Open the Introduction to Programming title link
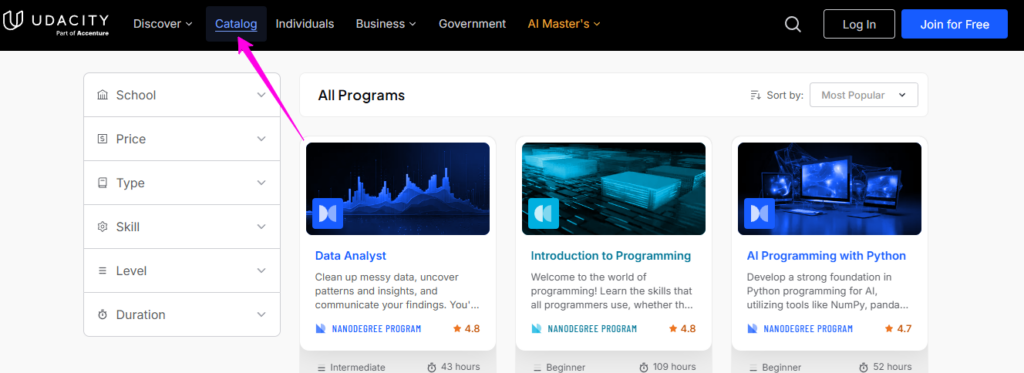The image size is (1024, 373). (x=611, y=255)
